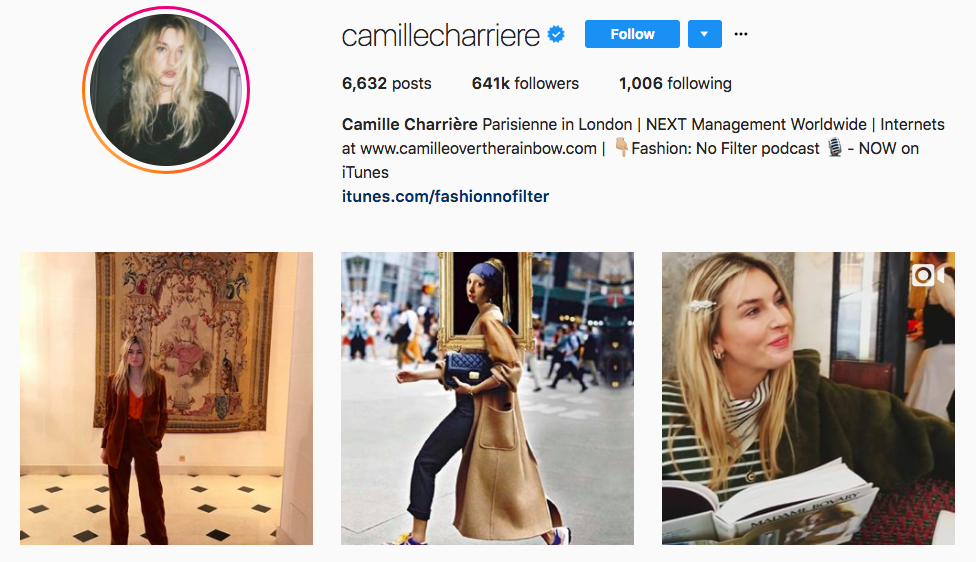Click the Camille Charrière bold bio name
Image resolution: width=976 pixels, height=562 pixels.
point(410,124)
